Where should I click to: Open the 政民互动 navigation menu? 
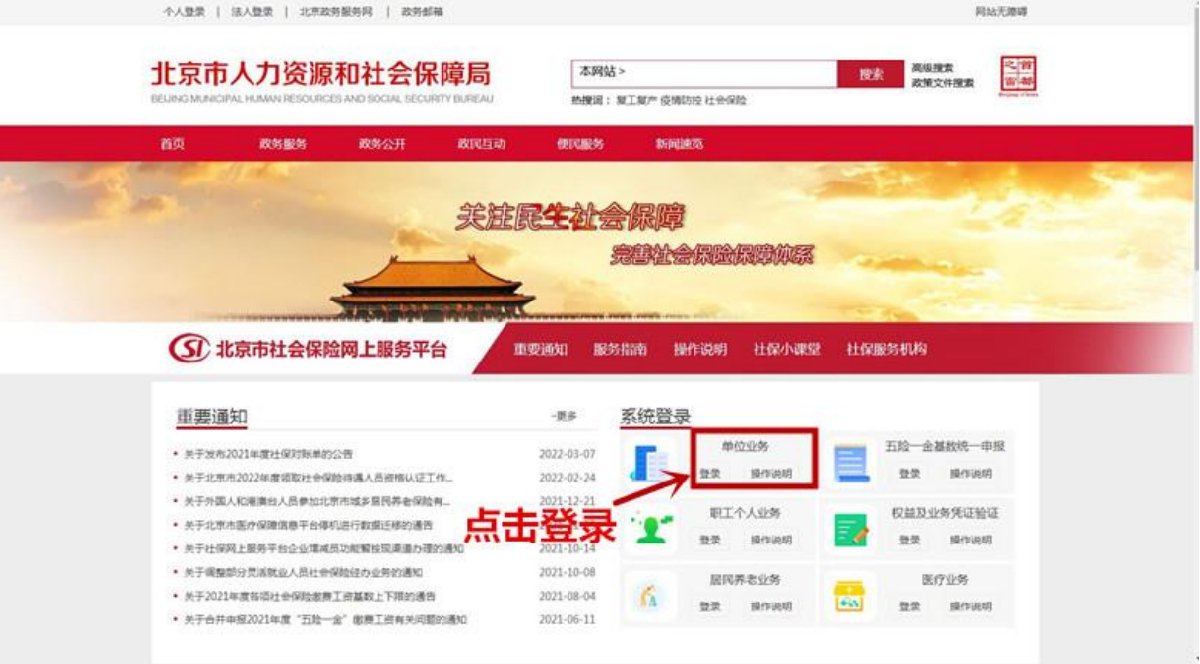click(481, 144)
